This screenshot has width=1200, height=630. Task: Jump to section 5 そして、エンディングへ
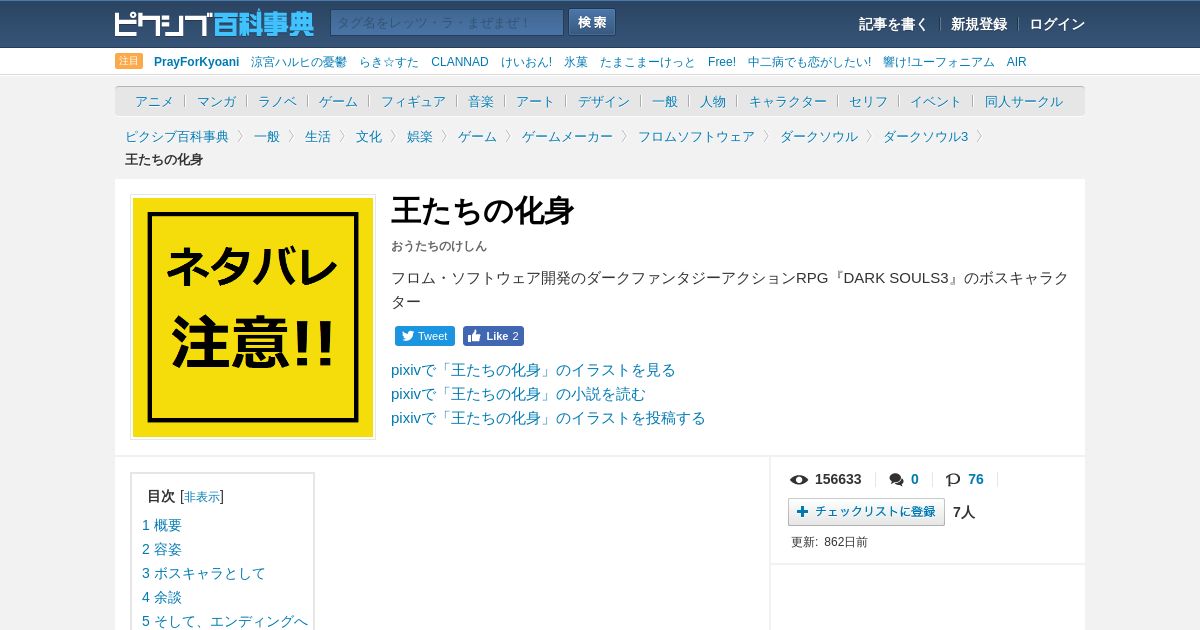coord(225,621)
